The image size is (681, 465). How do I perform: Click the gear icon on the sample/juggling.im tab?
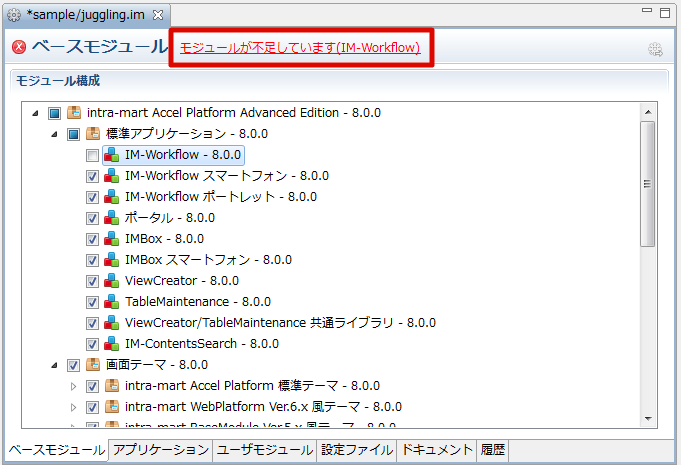point(14,15)
